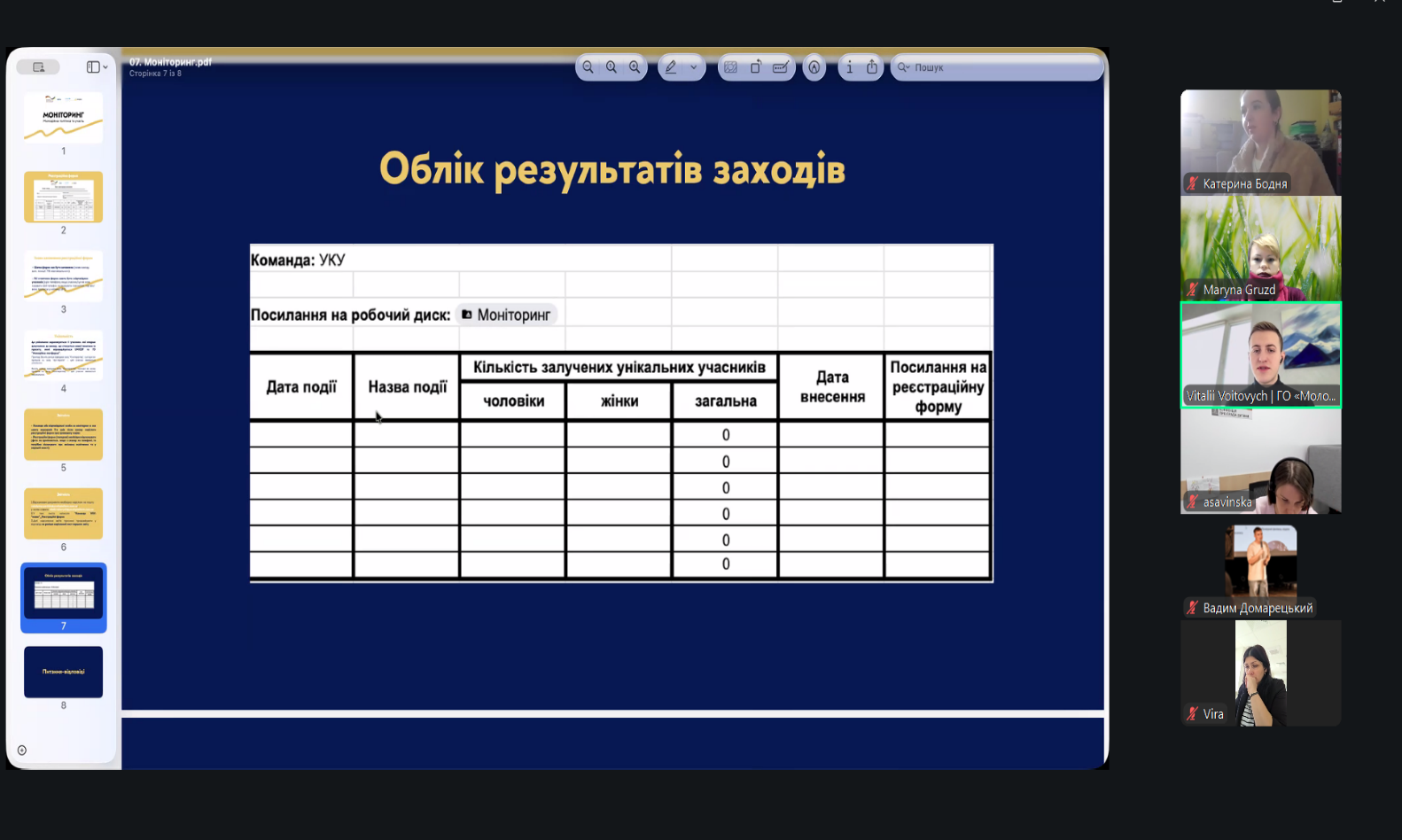Open page 8 thumbnail Питання-відповіді
Viewport: 1402px width, 840px height.
coord(63,672)
